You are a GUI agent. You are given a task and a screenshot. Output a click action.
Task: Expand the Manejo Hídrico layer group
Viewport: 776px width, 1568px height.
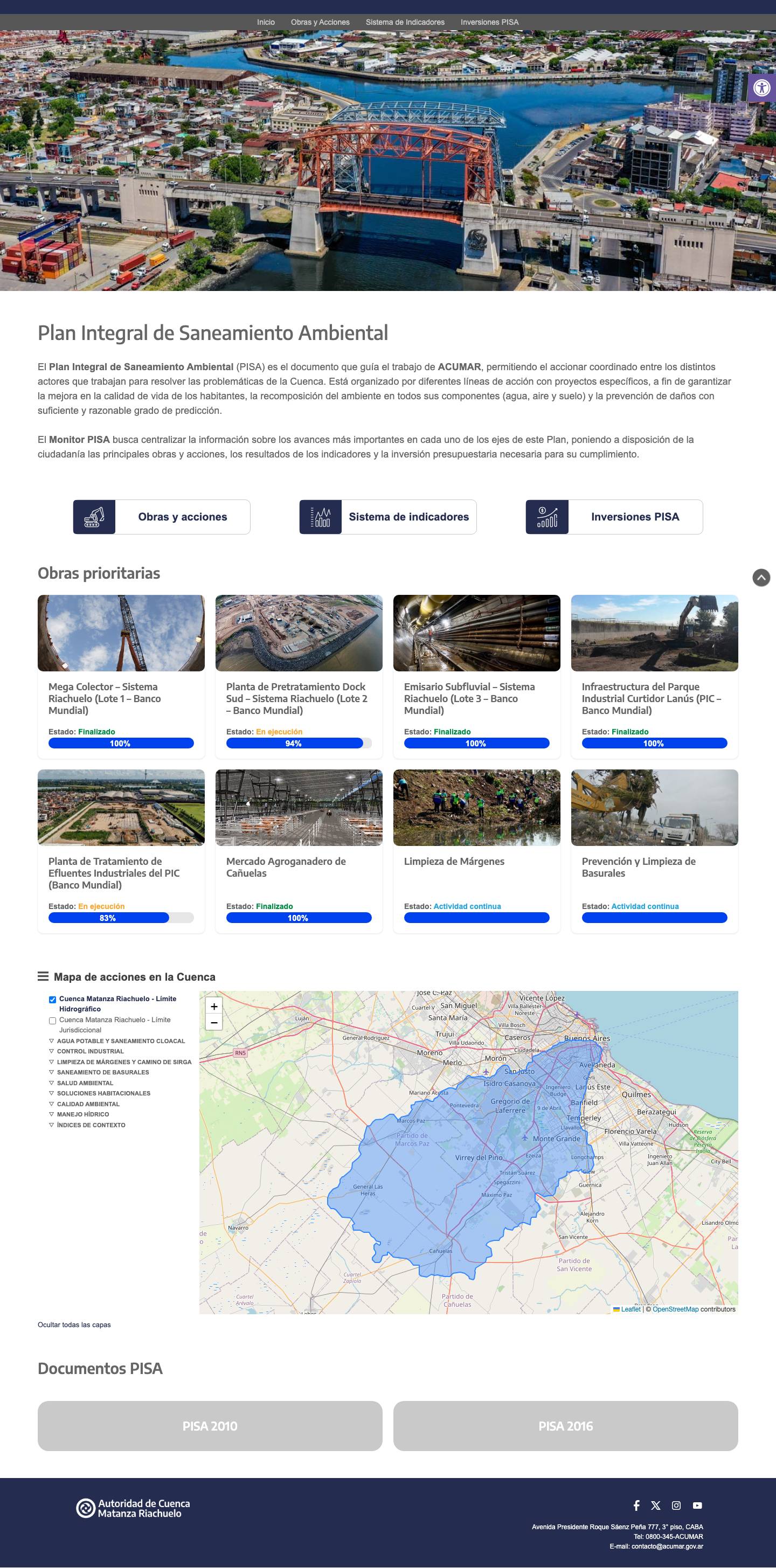tap(79, 1114)
